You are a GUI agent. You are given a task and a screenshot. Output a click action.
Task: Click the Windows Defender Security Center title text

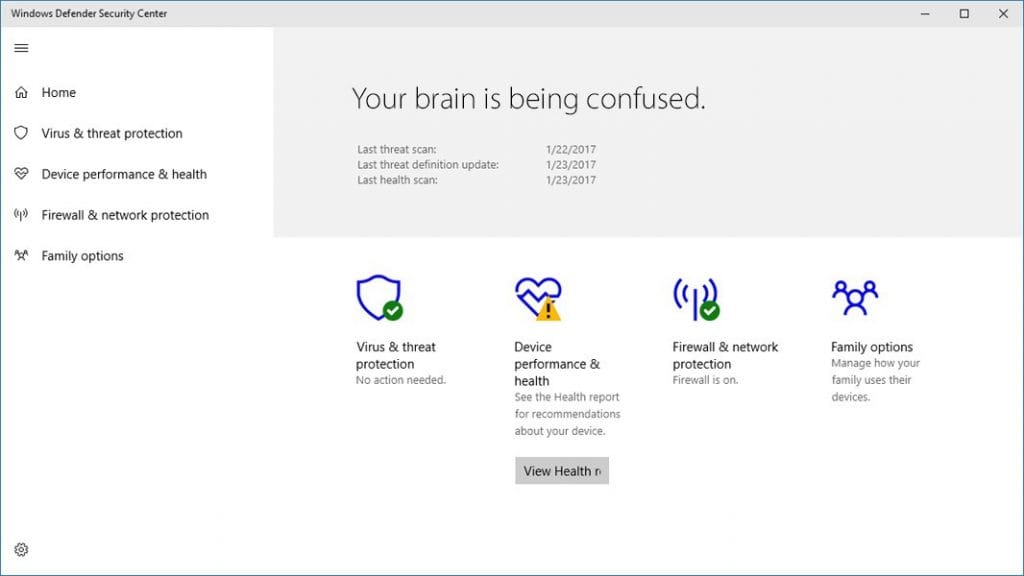(89, 13)
